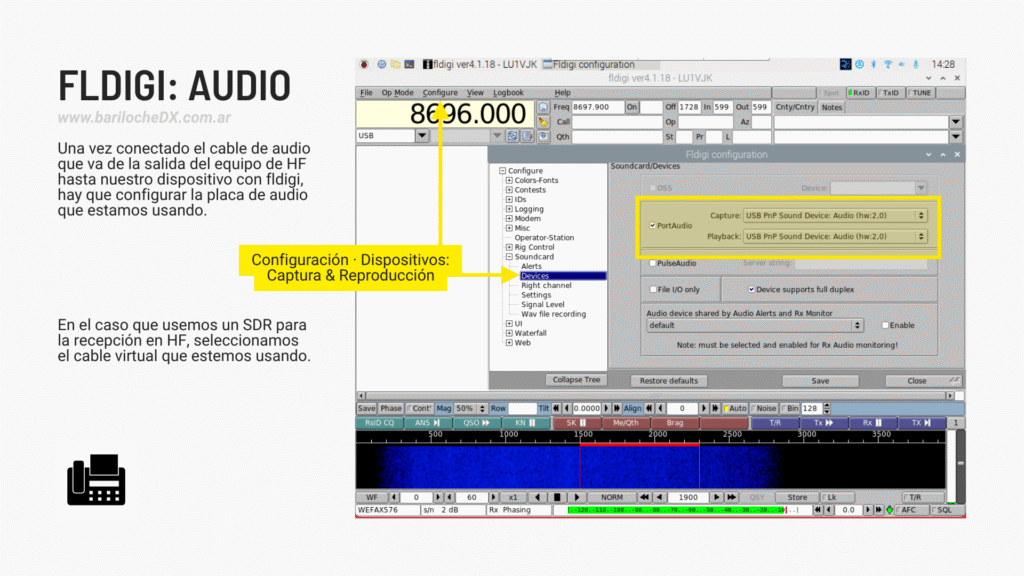Click the Wi-Fi icon in system tray
This screenshot has height=576, width=1024.
coord(887,64)
